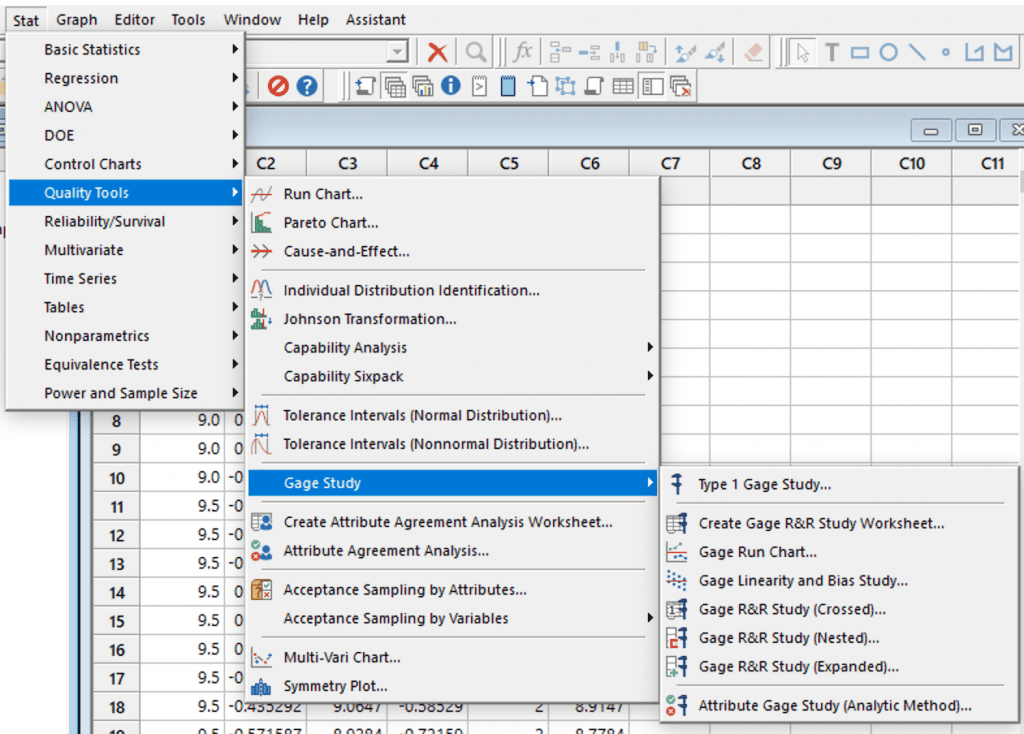Select the C7 column header
The image size is (1024, 734).
point(670,163)
